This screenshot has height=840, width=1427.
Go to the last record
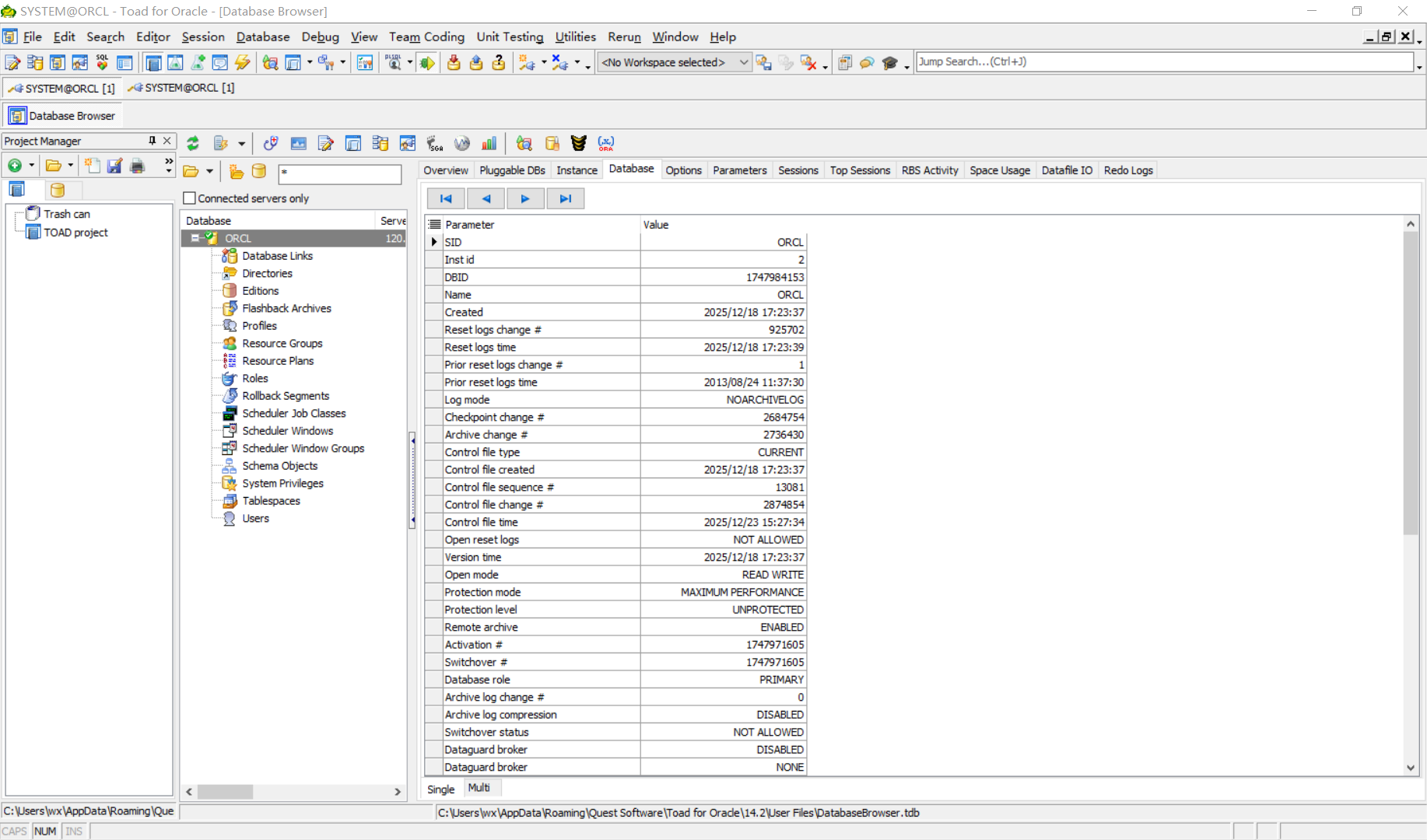point(566,199)
